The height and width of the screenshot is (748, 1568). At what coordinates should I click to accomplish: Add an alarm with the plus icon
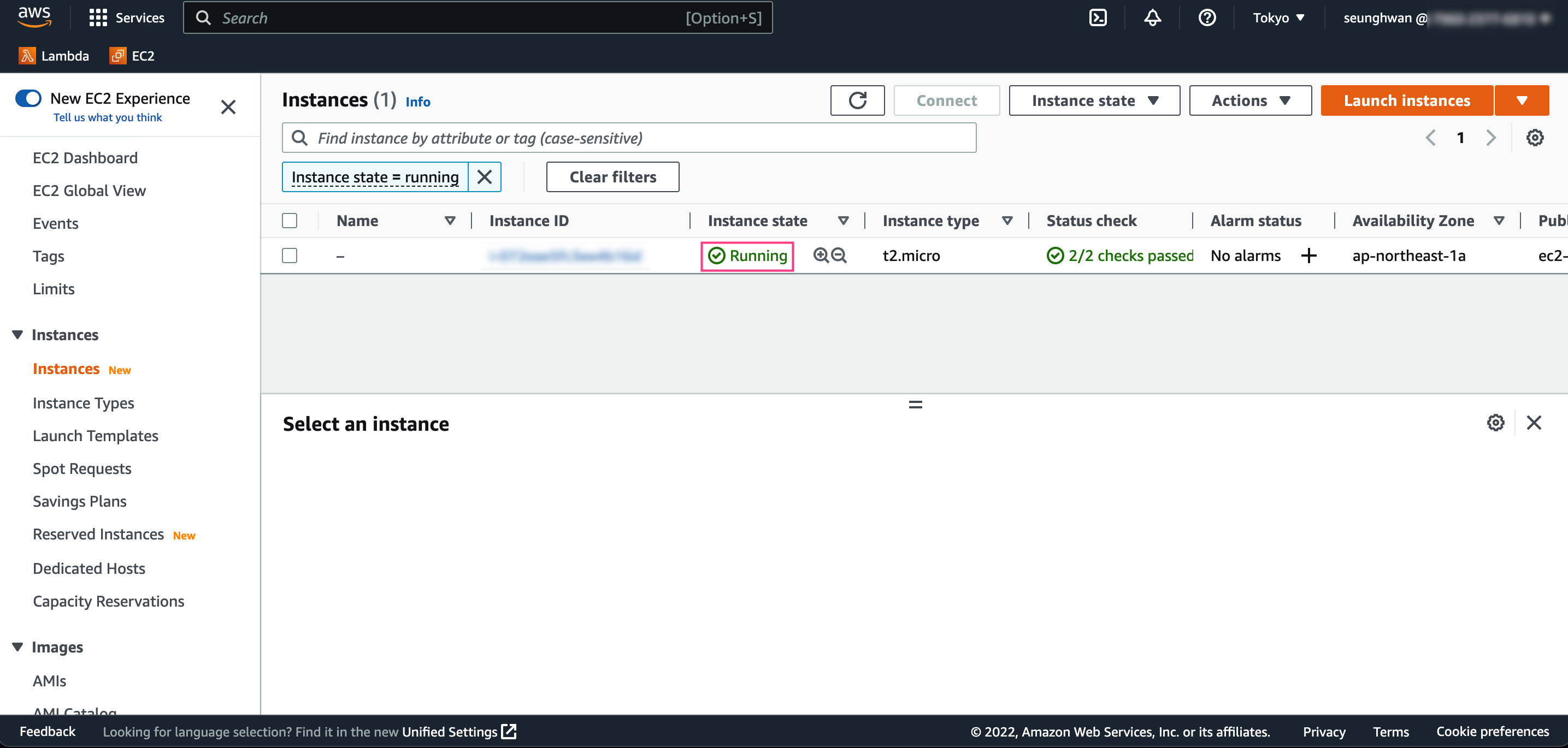pos(1308,256)
